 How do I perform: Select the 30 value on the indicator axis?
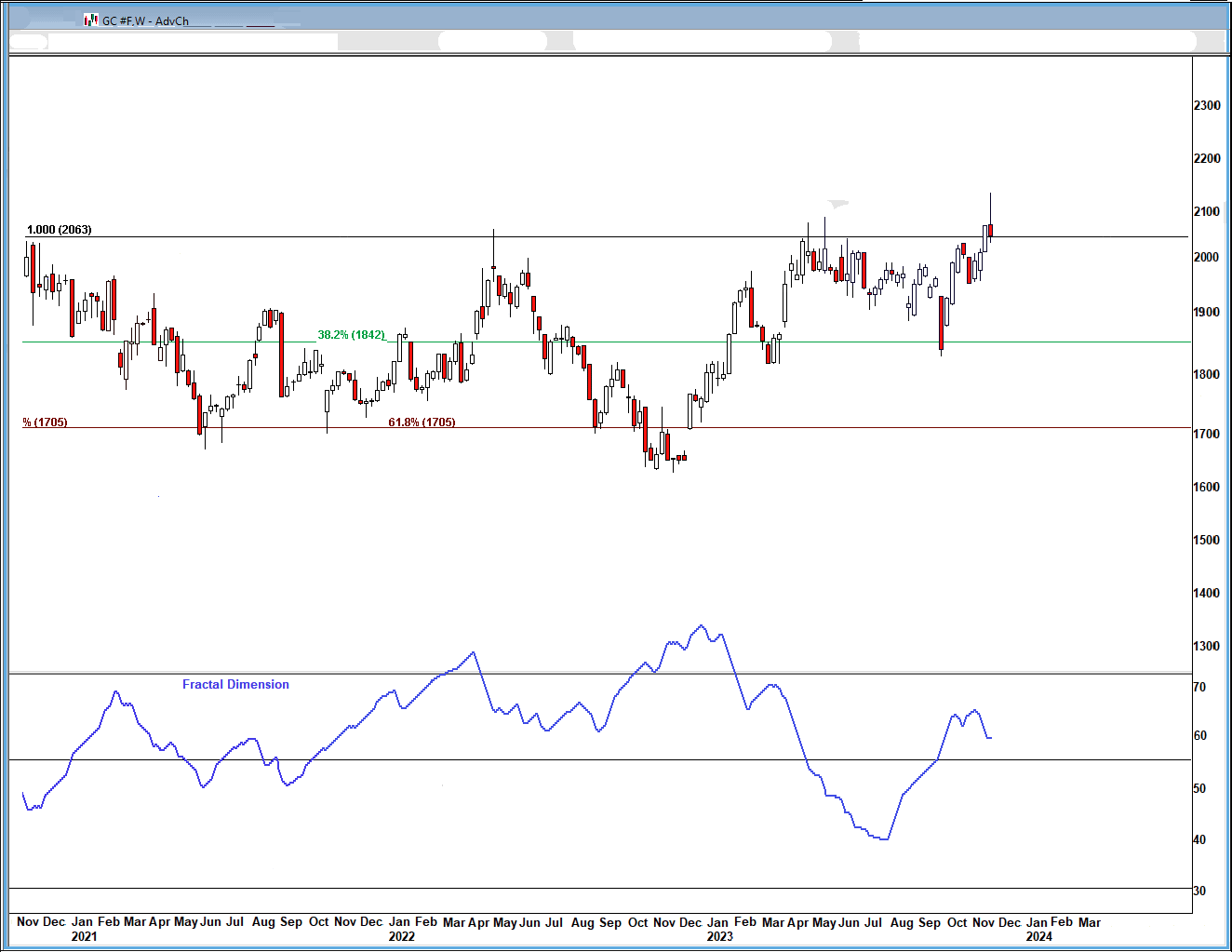point(1199,891)
